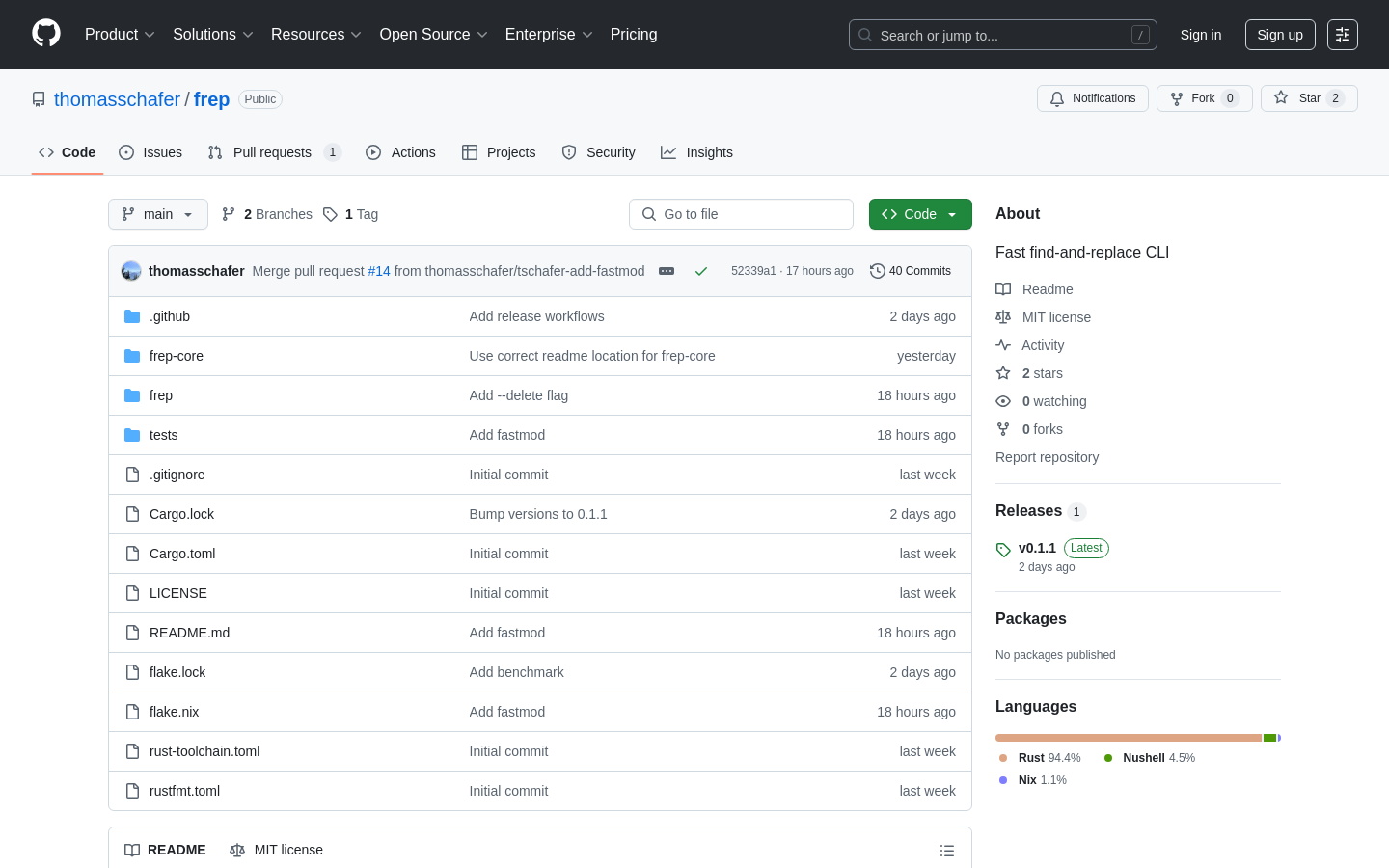
Task: Open commit hash 52339a1
Action: point(753,271)
